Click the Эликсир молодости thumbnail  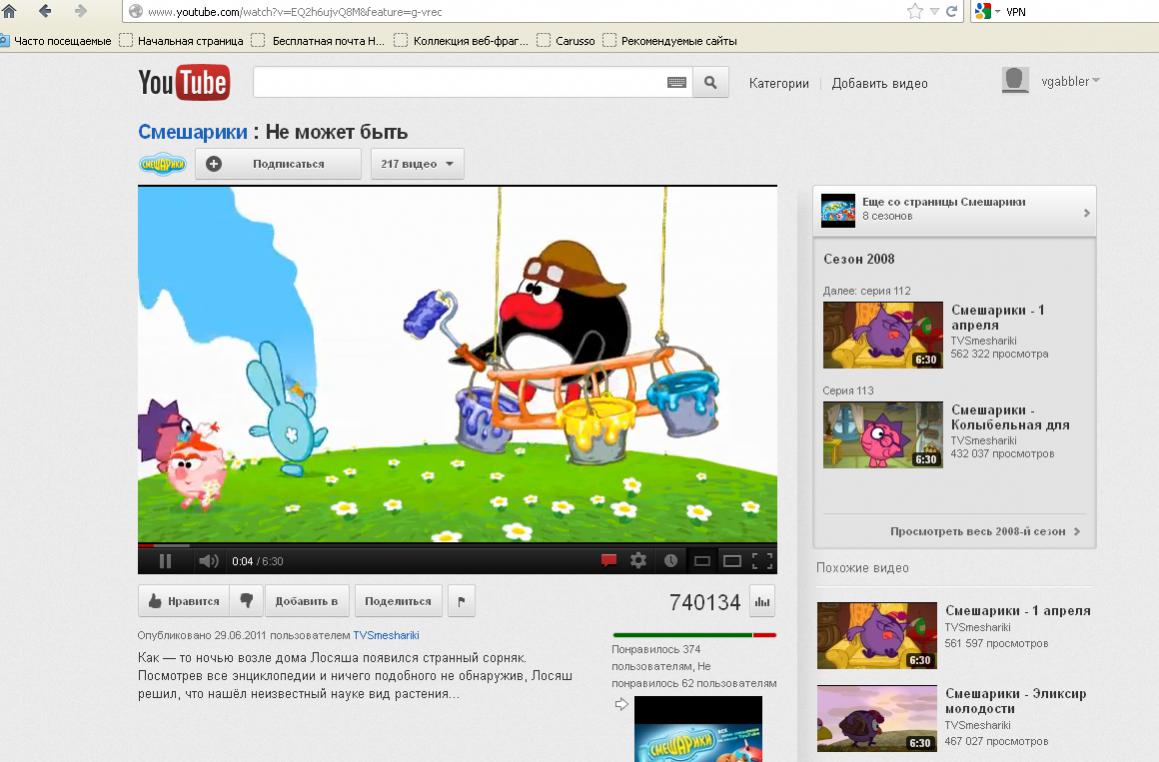click(x=877, y=718)
